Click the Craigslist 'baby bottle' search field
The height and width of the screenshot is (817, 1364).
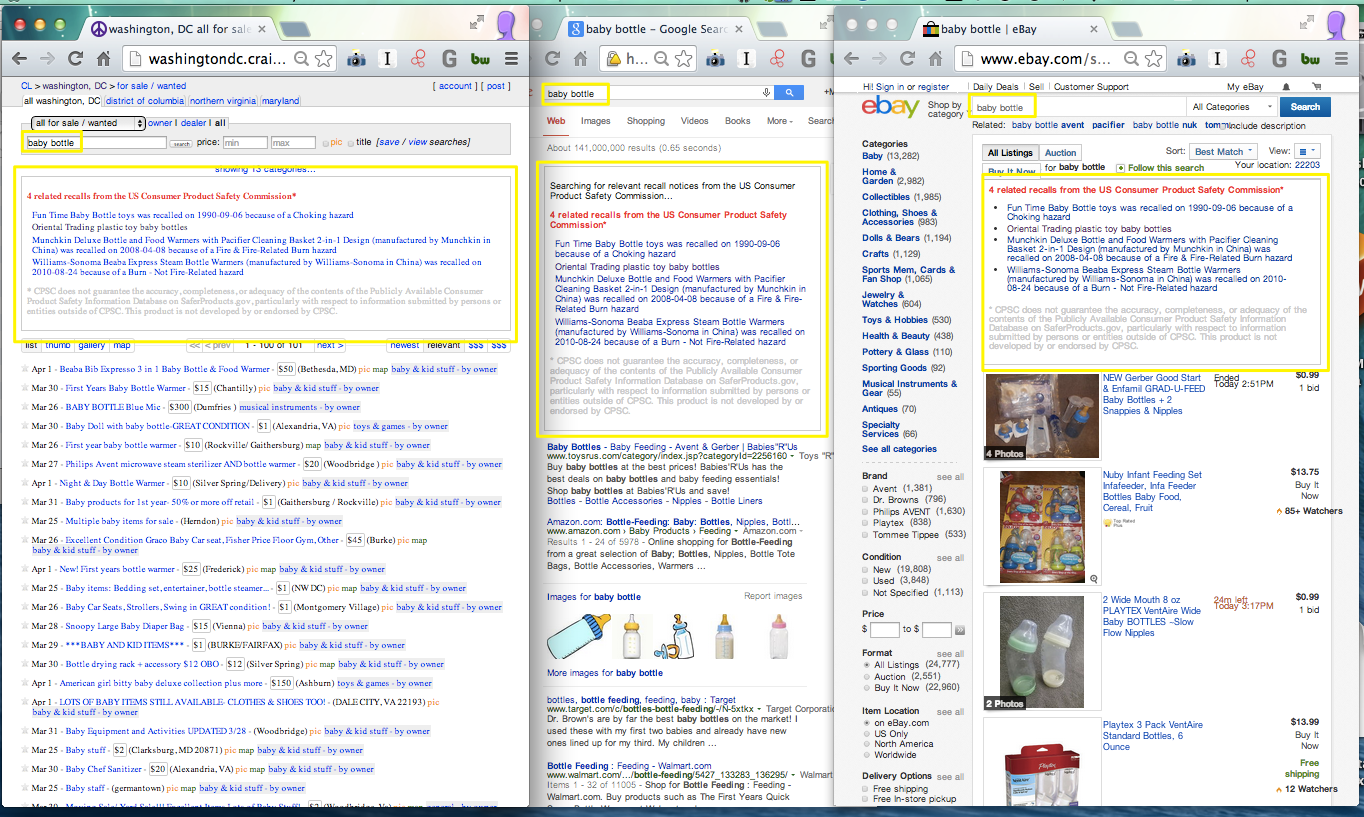tap(95, 143)
